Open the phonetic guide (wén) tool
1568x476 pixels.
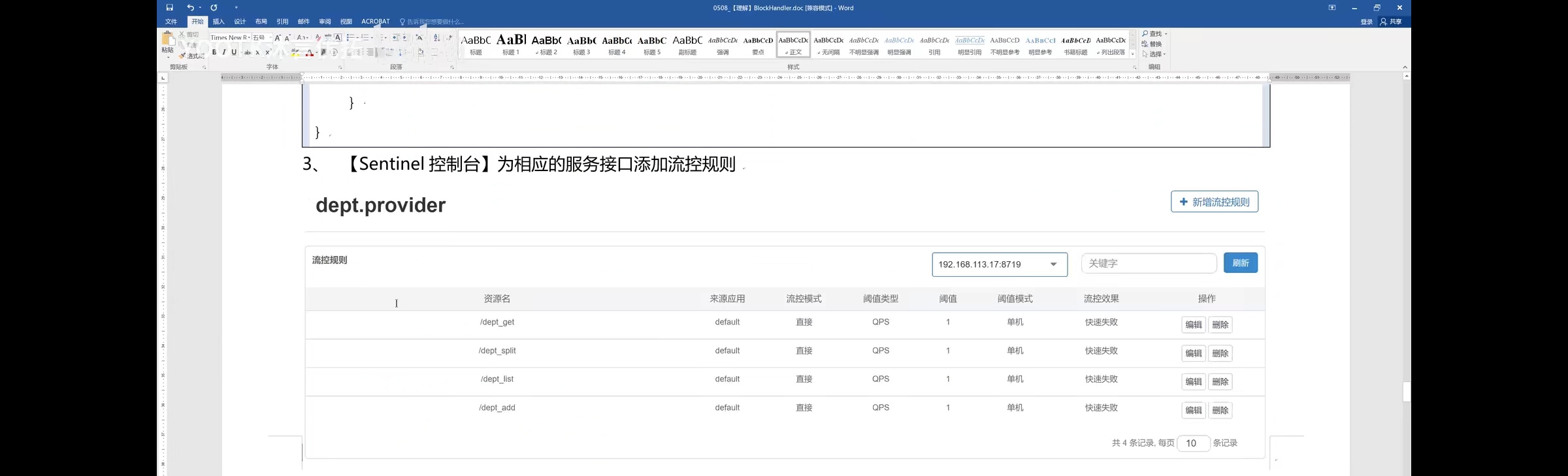point(328,38)
